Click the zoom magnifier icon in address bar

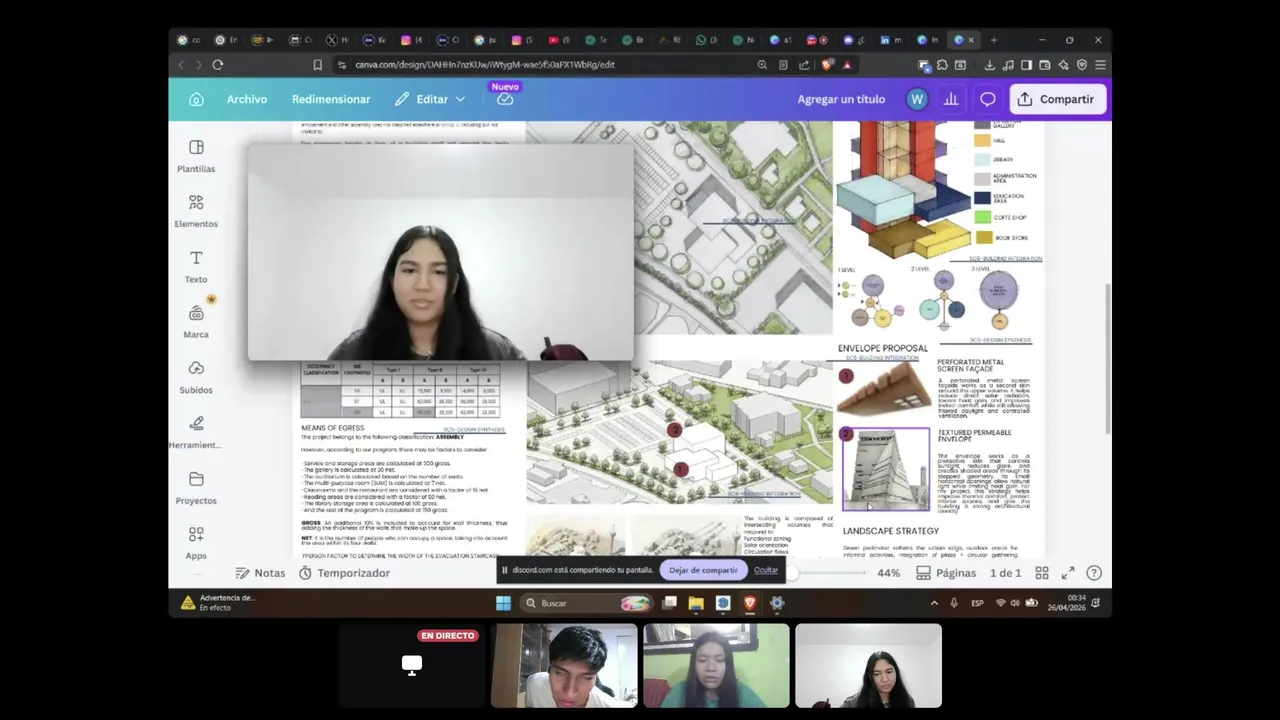click(762, 65)
